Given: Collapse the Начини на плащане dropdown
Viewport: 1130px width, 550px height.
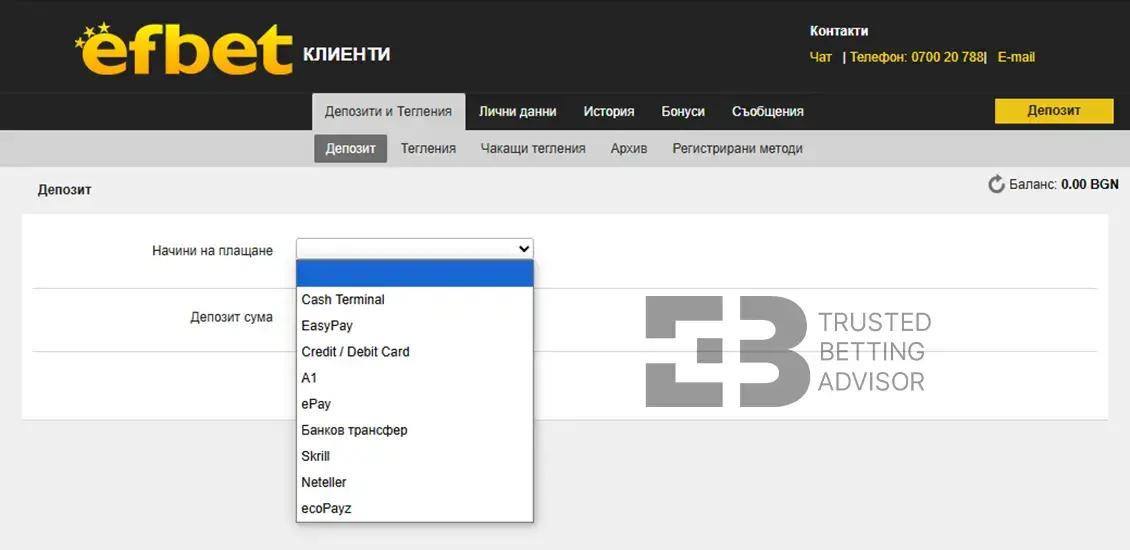Looking at the screenshot, I should [x=414, y=249].
